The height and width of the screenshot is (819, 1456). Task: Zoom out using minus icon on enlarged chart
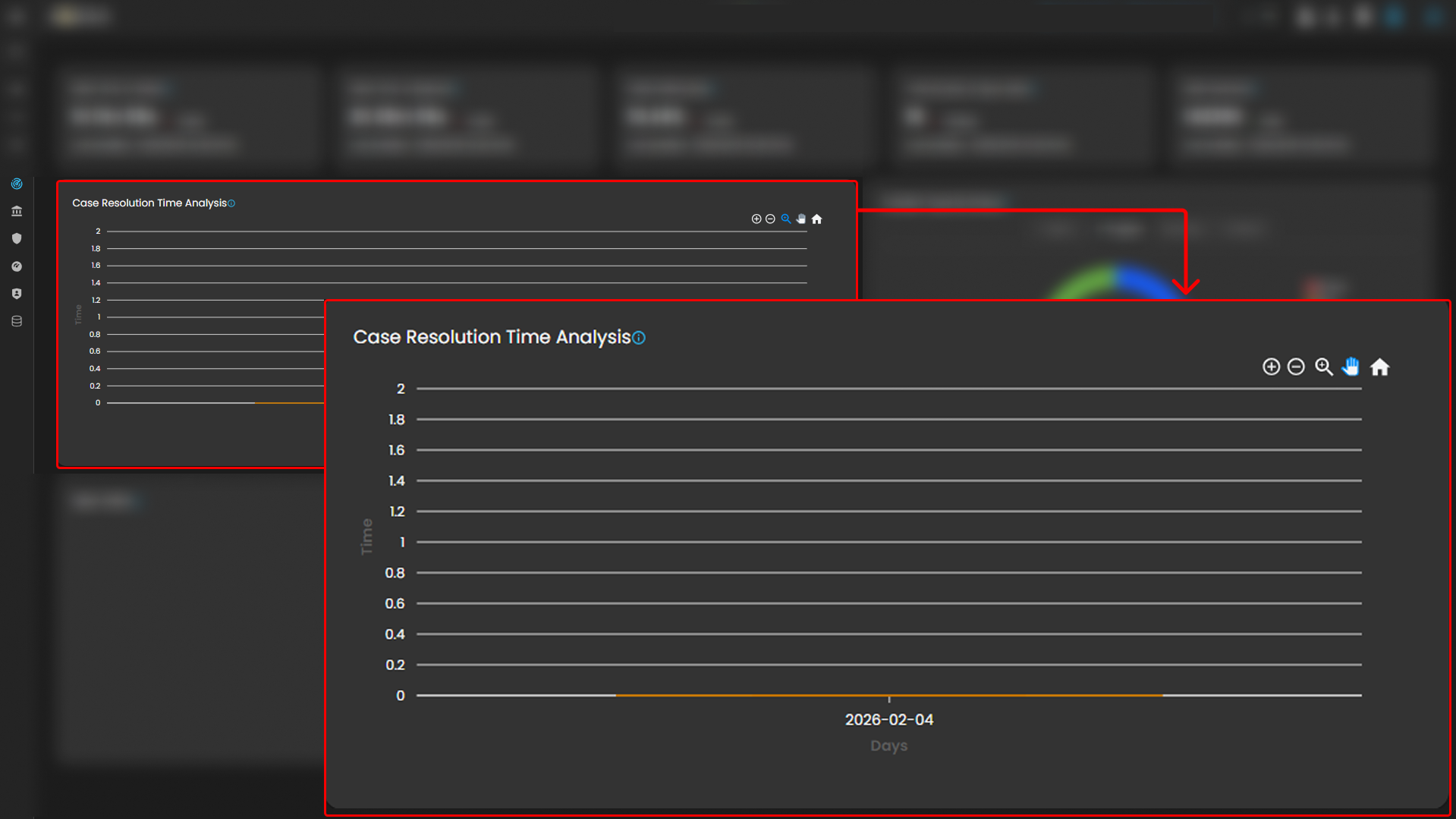point(1296,367)
